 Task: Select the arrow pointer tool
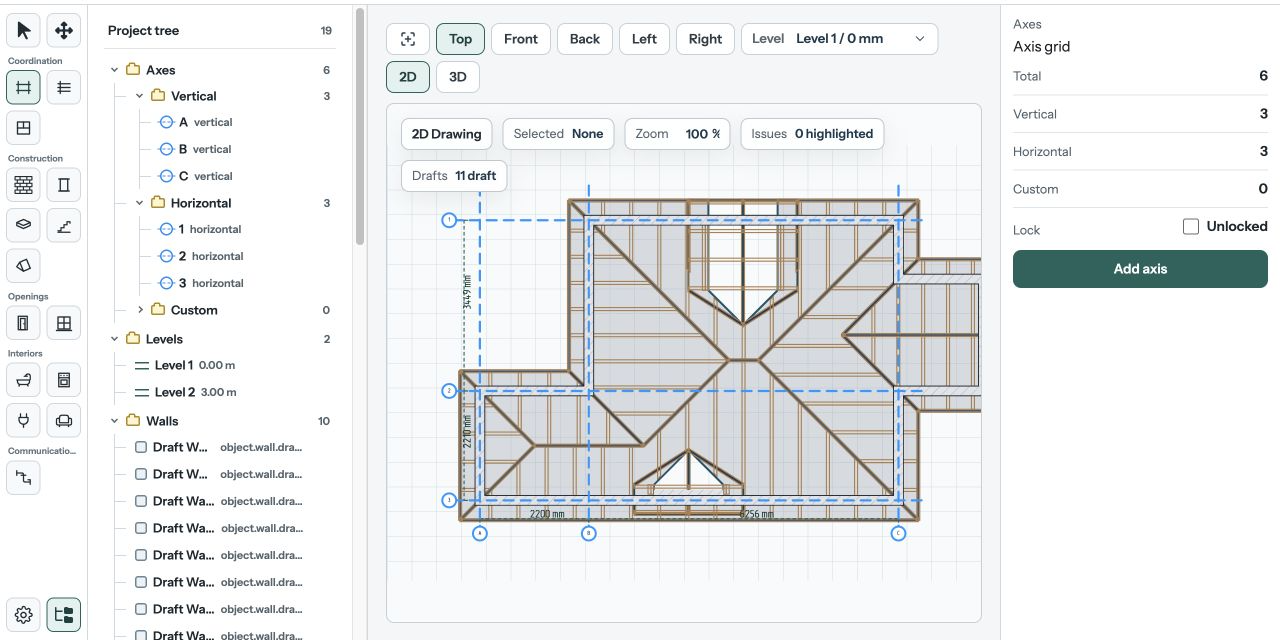tap(24, 31)
